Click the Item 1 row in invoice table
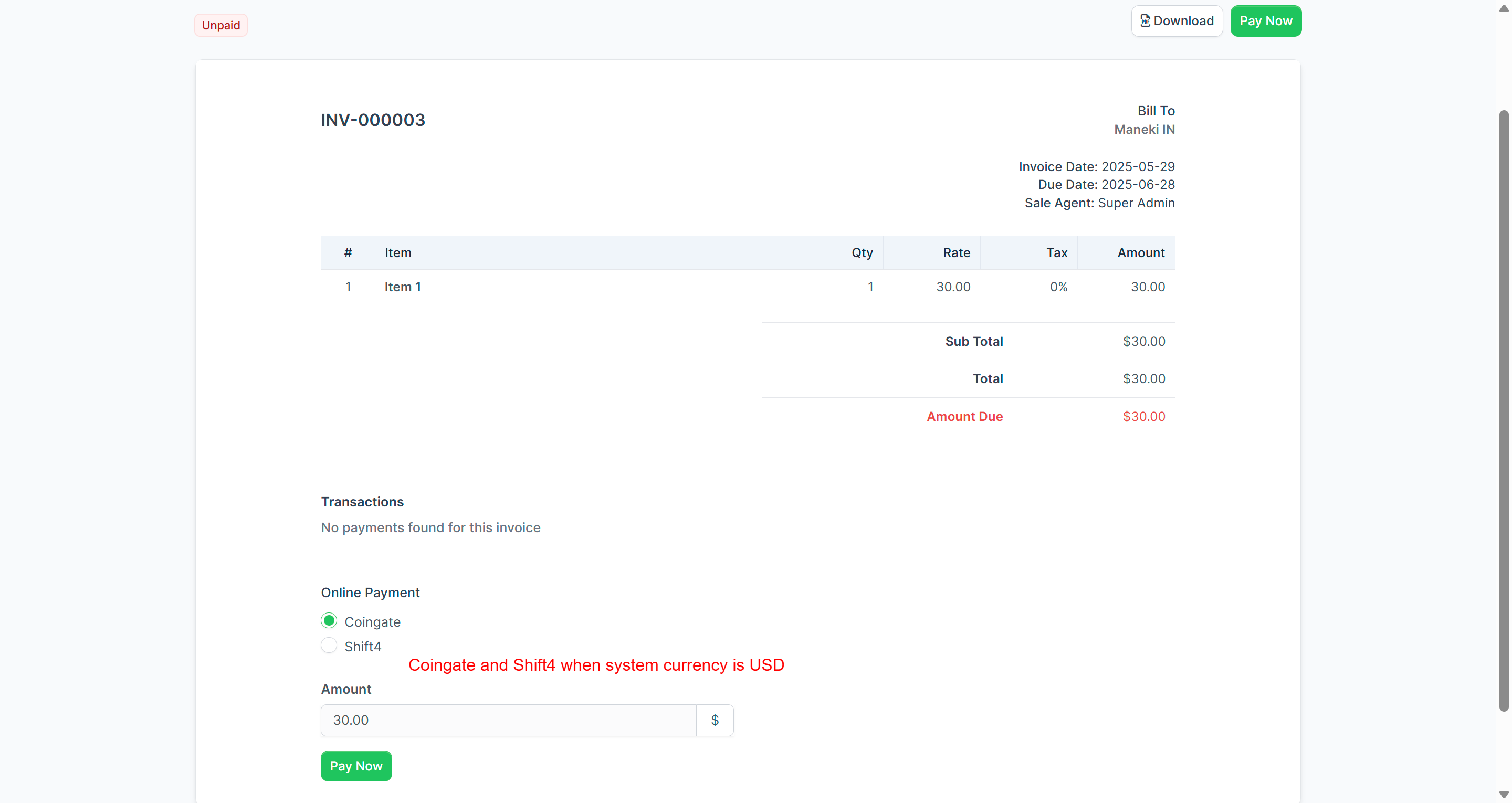The width and height of the screenshot is (1512, 803). click(403, 287)
